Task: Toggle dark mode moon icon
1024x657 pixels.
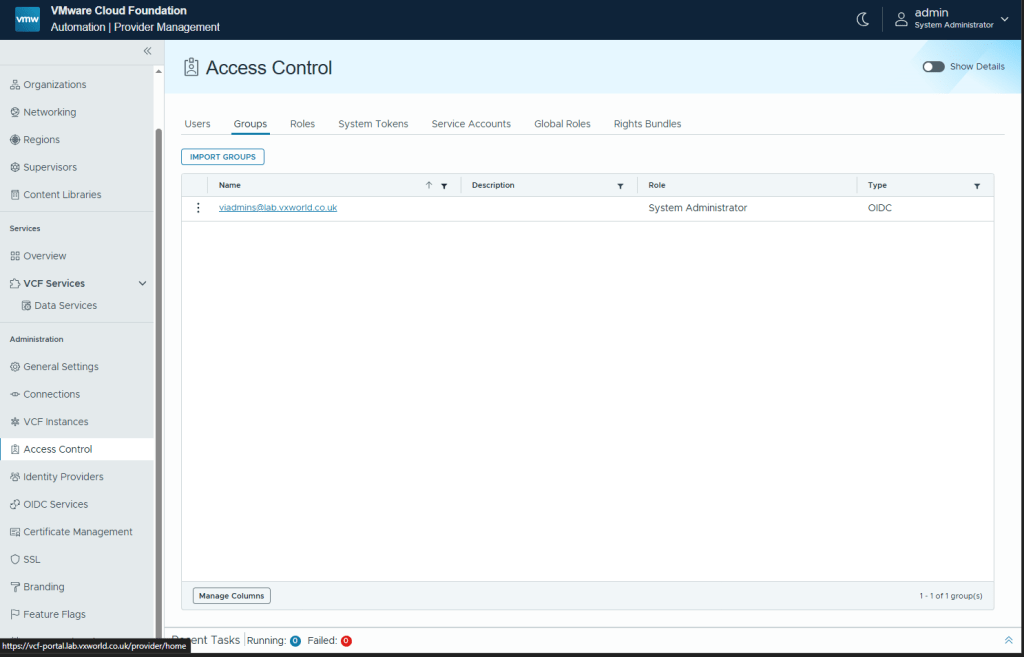Action: pos(863,19)
